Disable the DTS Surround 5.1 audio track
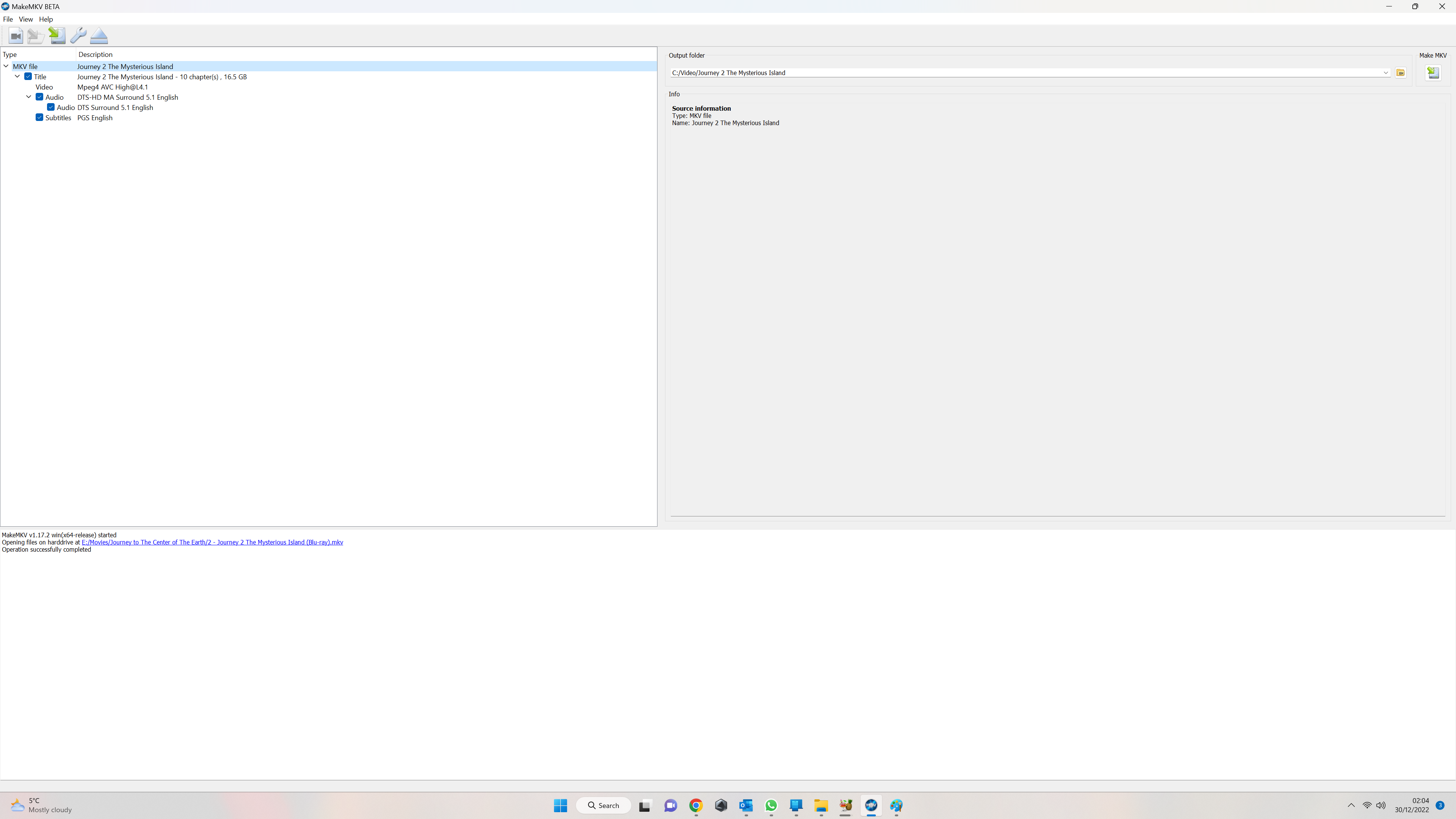Screen dimensions: 1456x819 (51, 107)
